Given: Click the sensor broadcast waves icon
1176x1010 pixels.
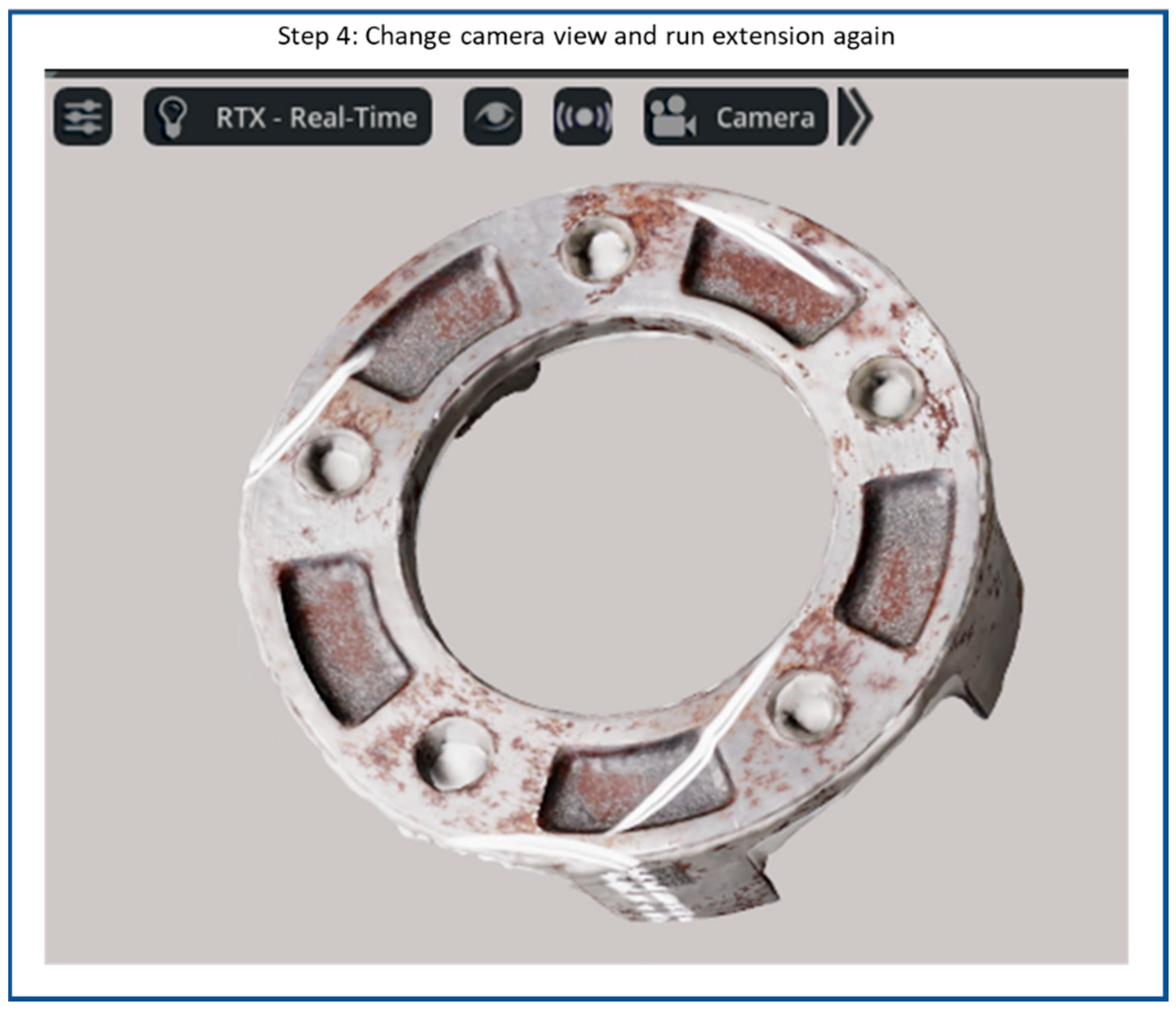Looking at the screenshot, I should [x=583, y=117].
